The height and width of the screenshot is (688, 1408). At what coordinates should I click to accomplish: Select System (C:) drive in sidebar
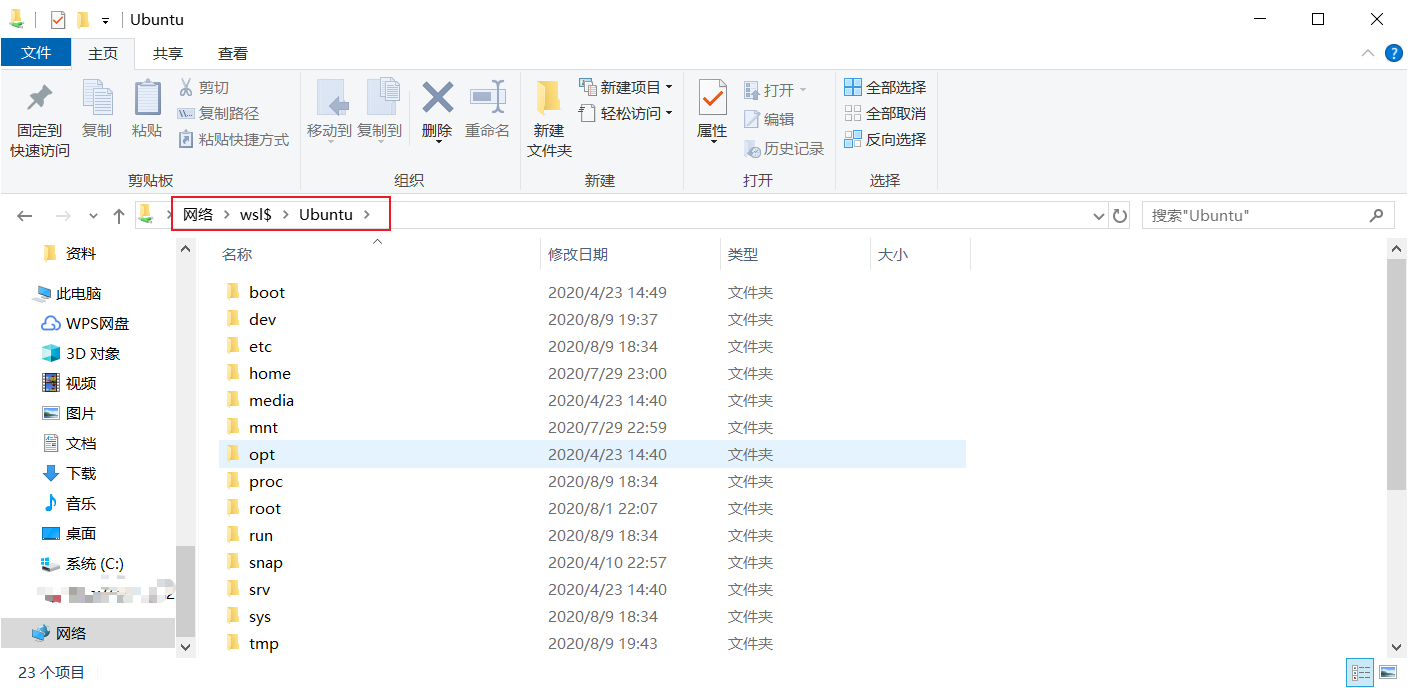point(82,564)
